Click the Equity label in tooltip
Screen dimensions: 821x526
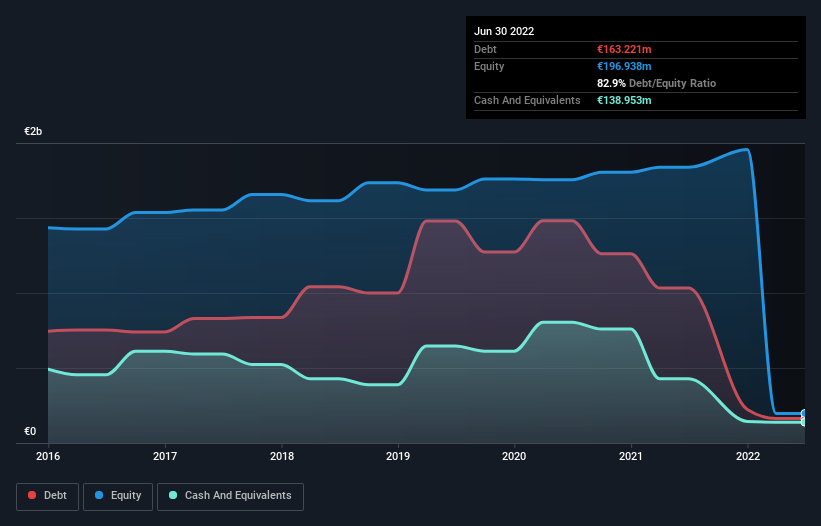(489, 66)
